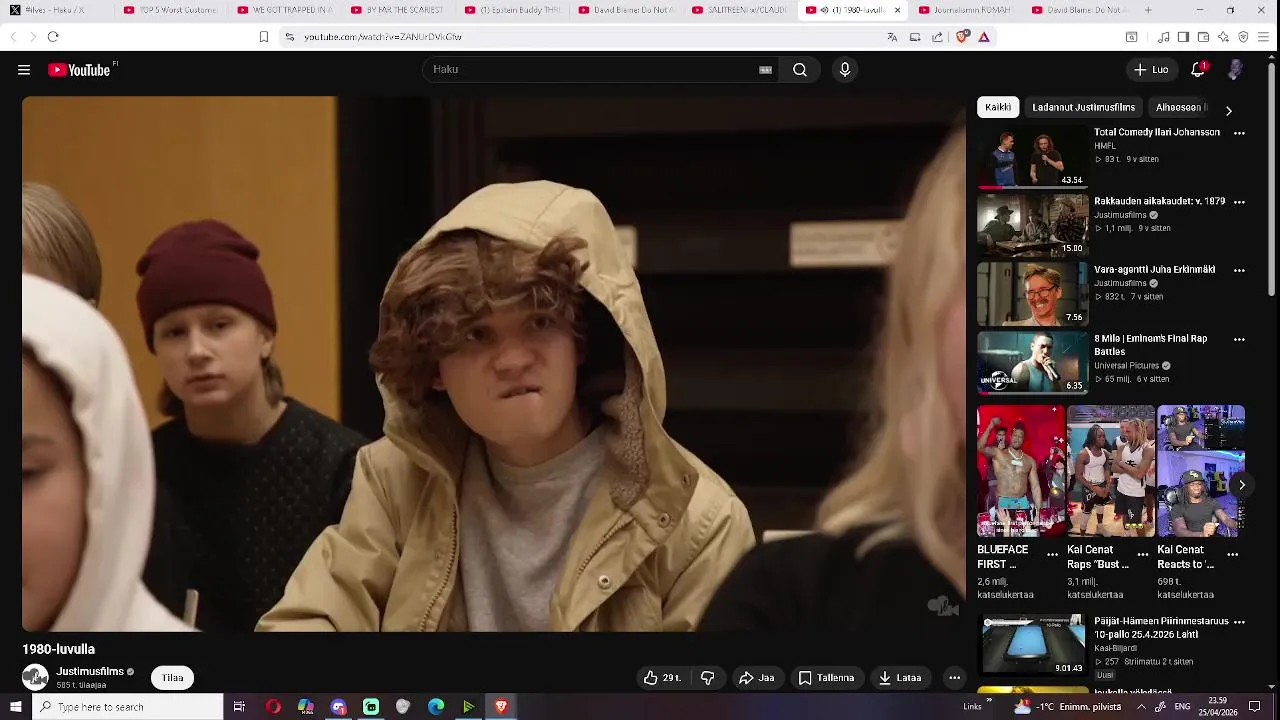Open options for Kai Cenat Raps short
This screenshot has width=1280, height=720.
1143,554
